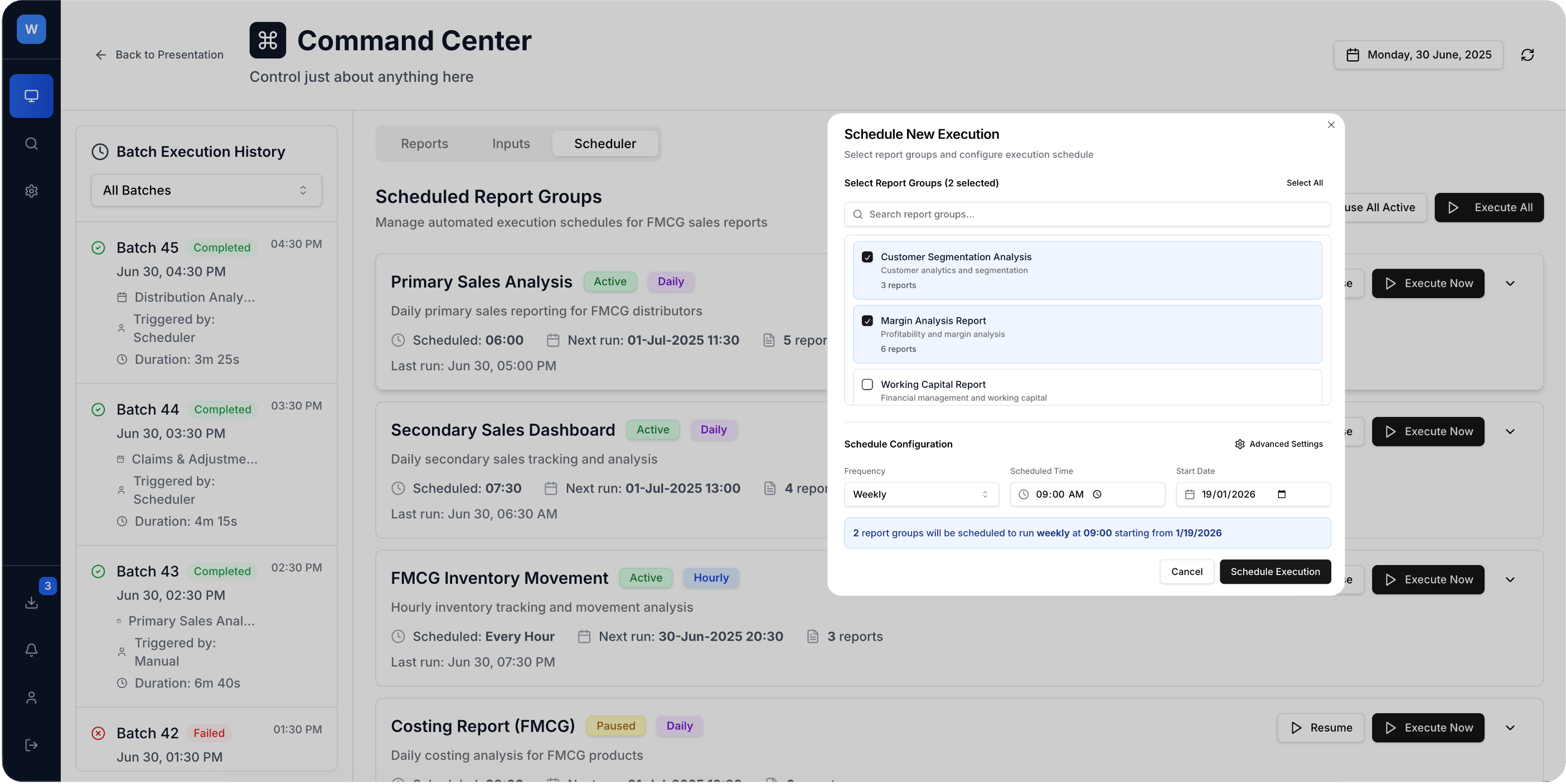Click the reports document icon in FMCG Inventory Movement
The width and height of the screenshot is (1566, 784).
812,636
